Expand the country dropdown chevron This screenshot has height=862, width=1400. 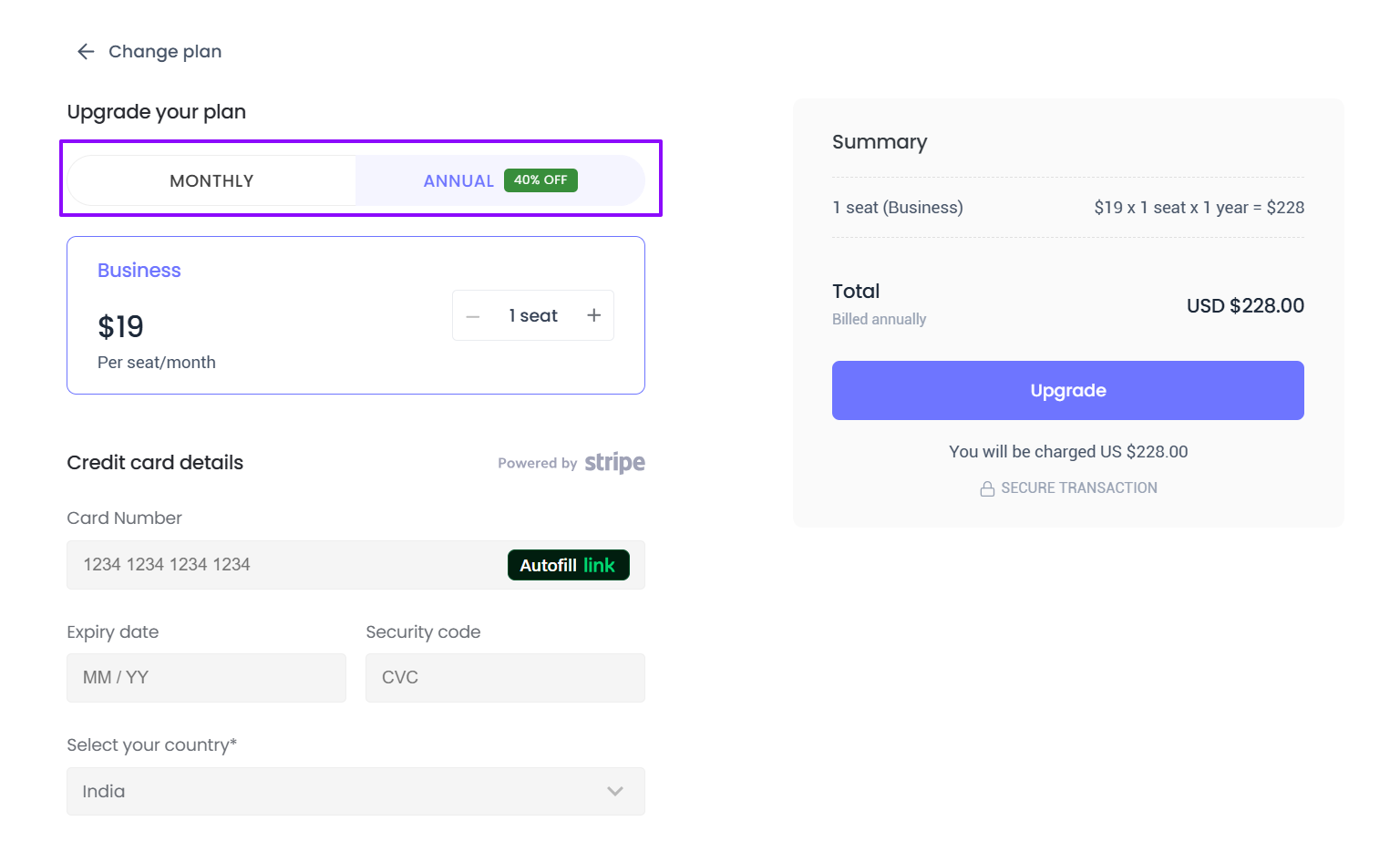(x=615, y=791)
